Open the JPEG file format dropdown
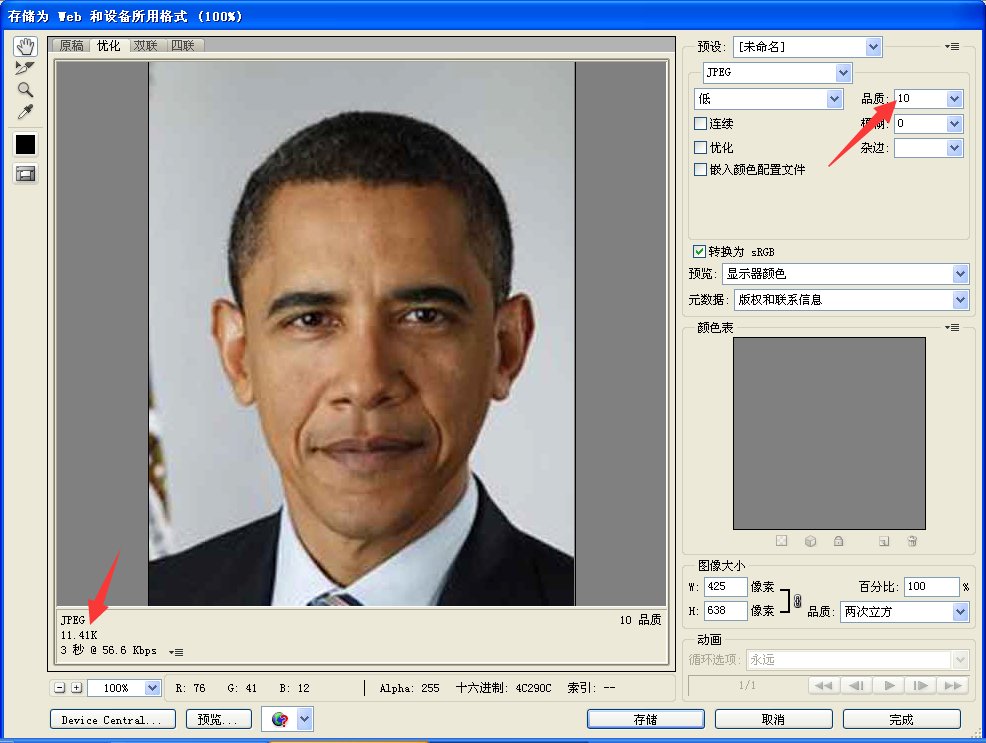986x743 pixels. (777, 73)
